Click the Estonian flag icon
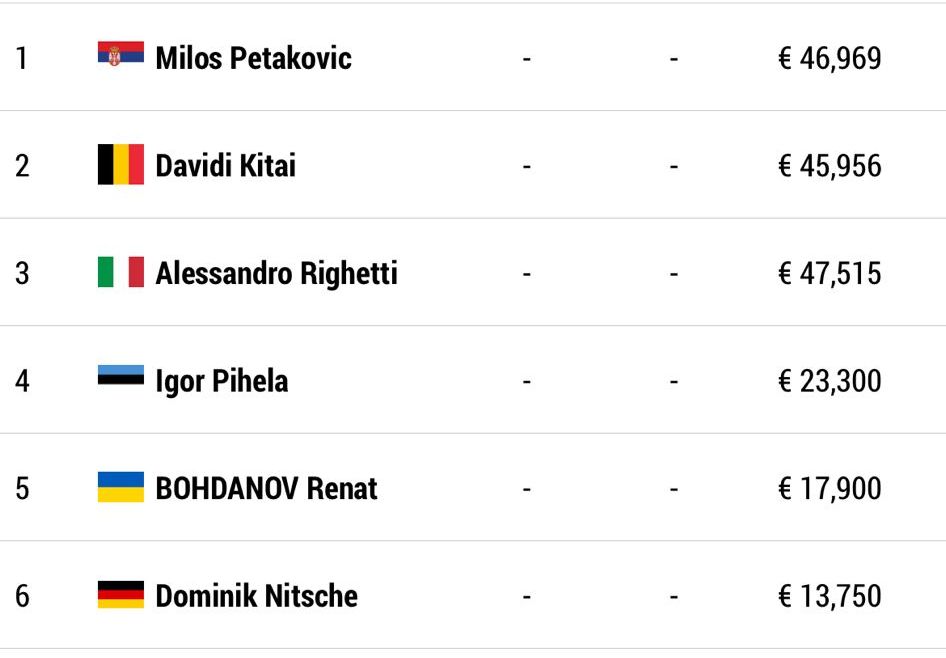 121,375
